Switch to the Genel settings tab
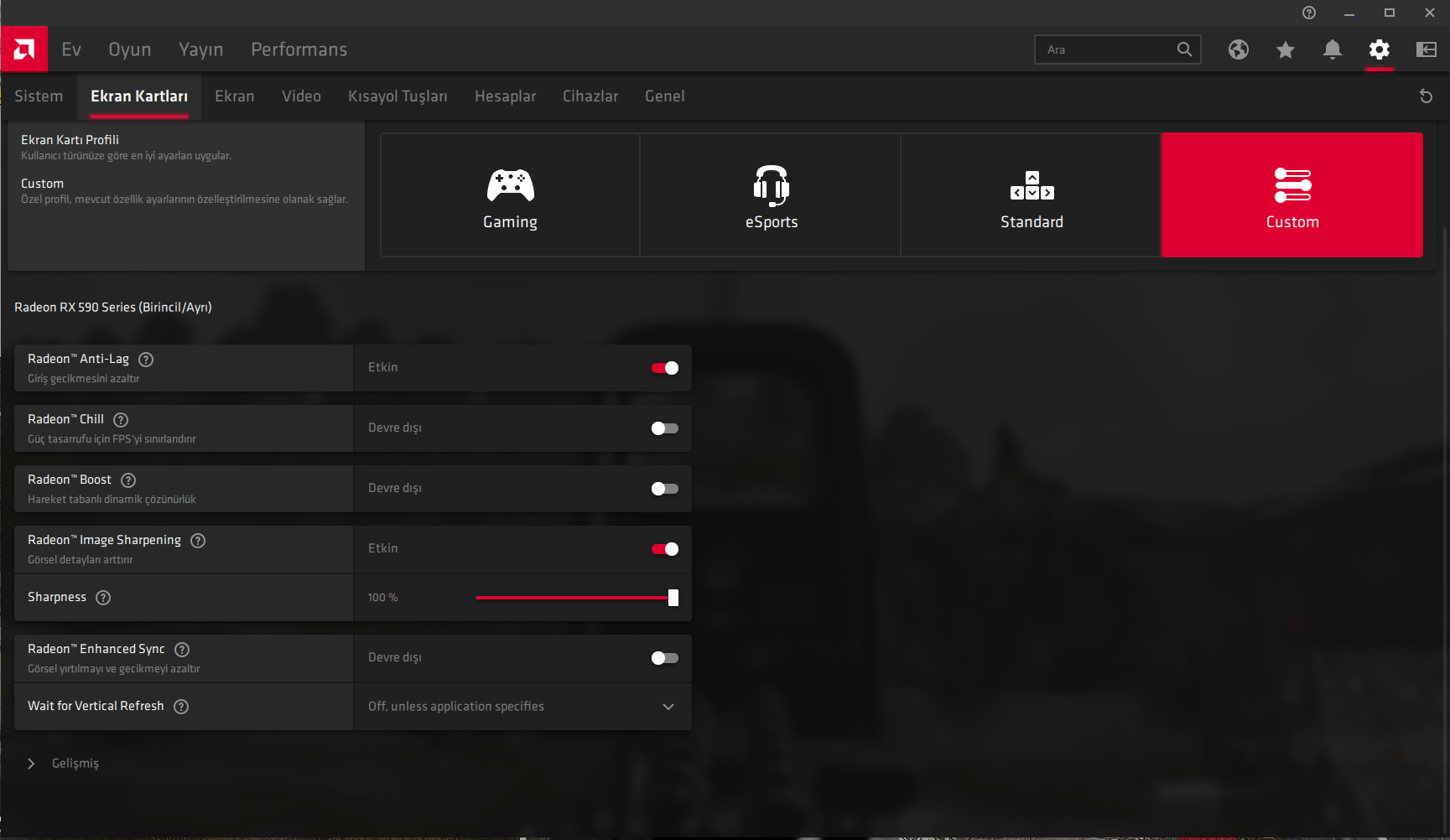Screen dimensions: 1450x840 (x=665, y=96)
